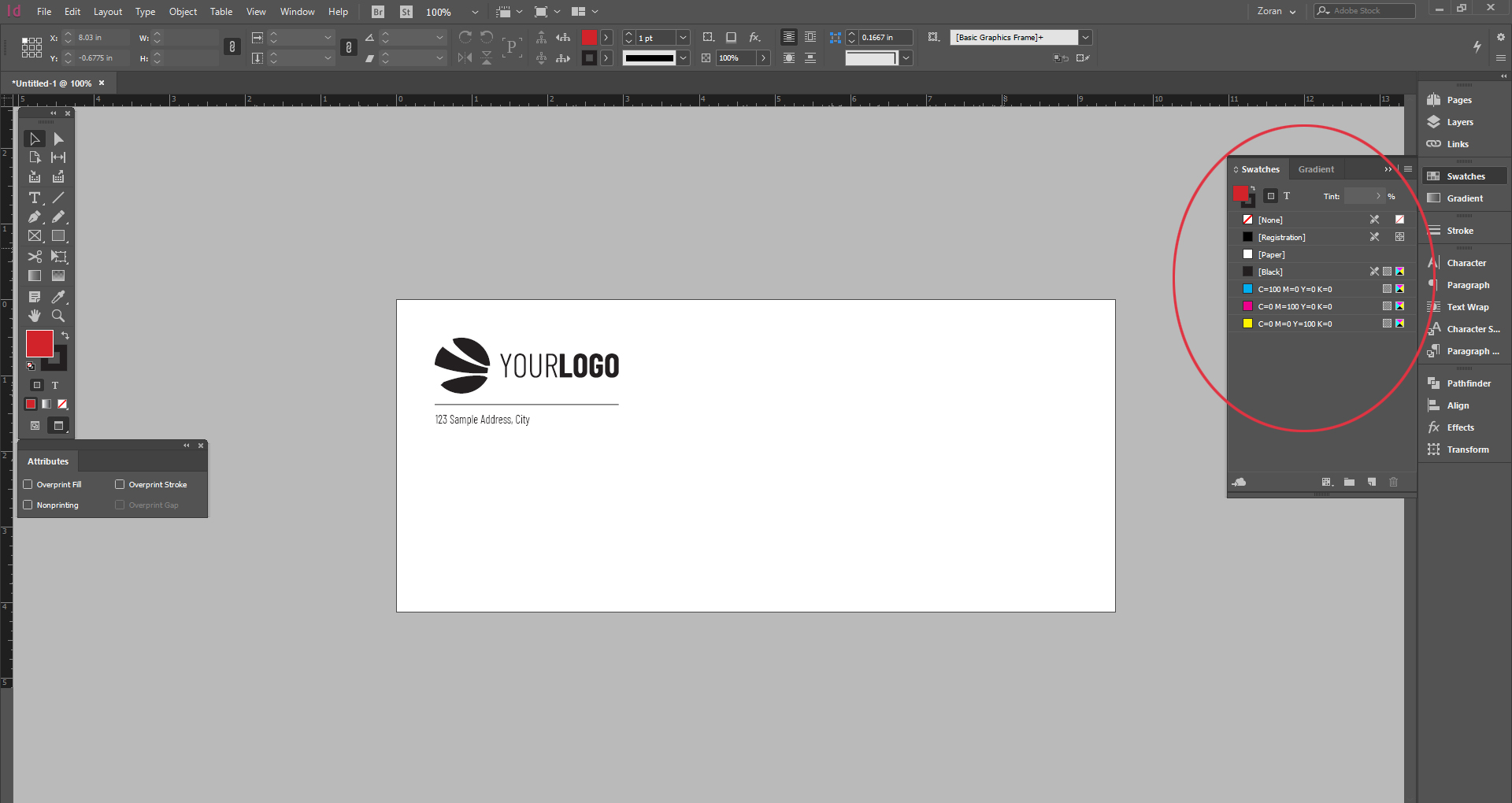Open the Layout menu
This screenshot has height=803, width=1512.
pyautogui.click(x=108, y=12)
